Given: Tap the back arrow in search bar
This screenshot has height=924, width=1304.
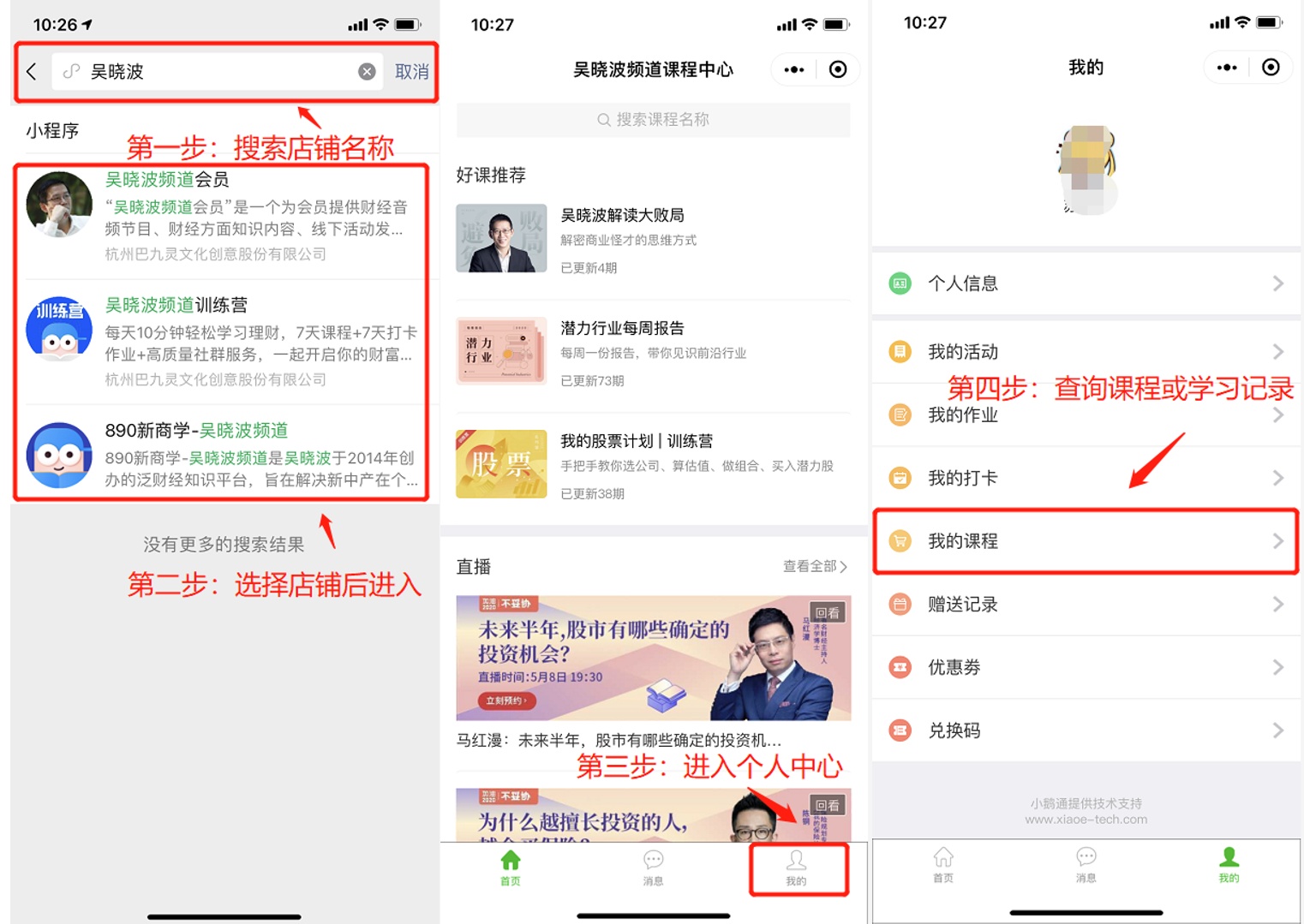Looking at the screenshot, I should coord(32,72).
